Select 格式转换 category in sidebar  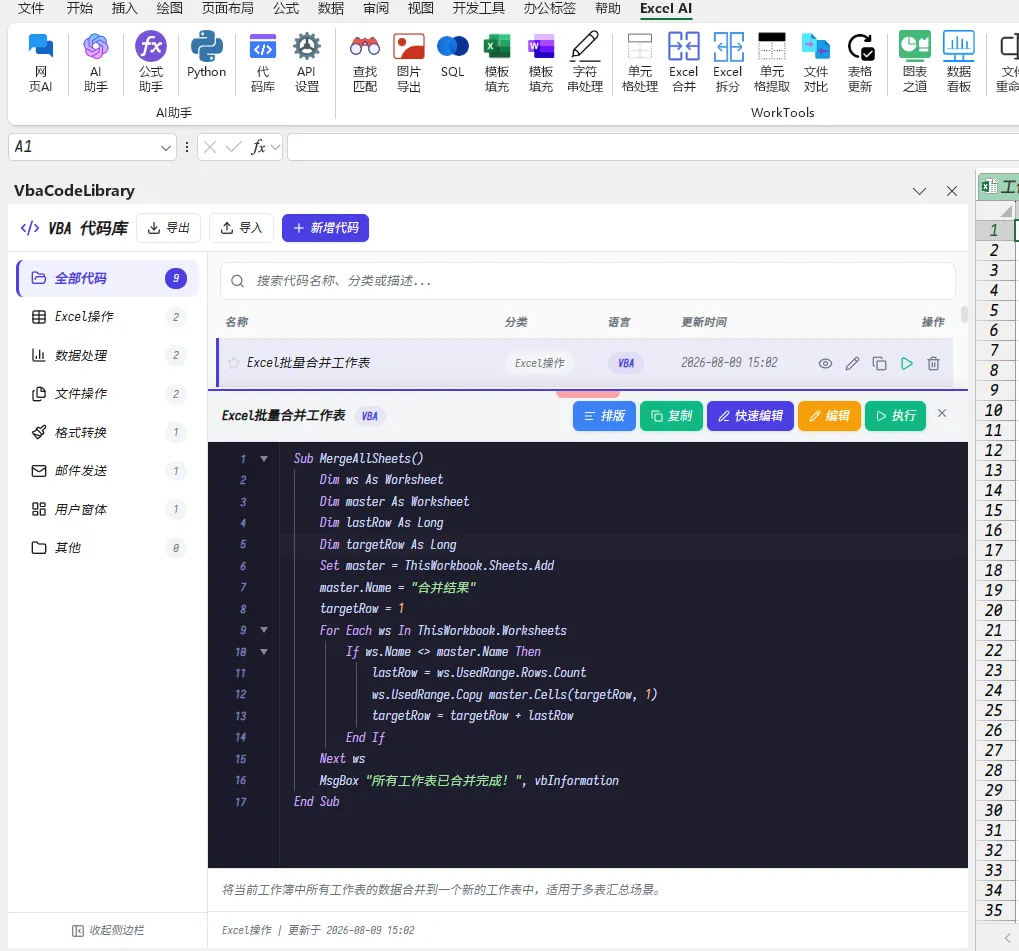pyautogui.click(x=107, y=432)
